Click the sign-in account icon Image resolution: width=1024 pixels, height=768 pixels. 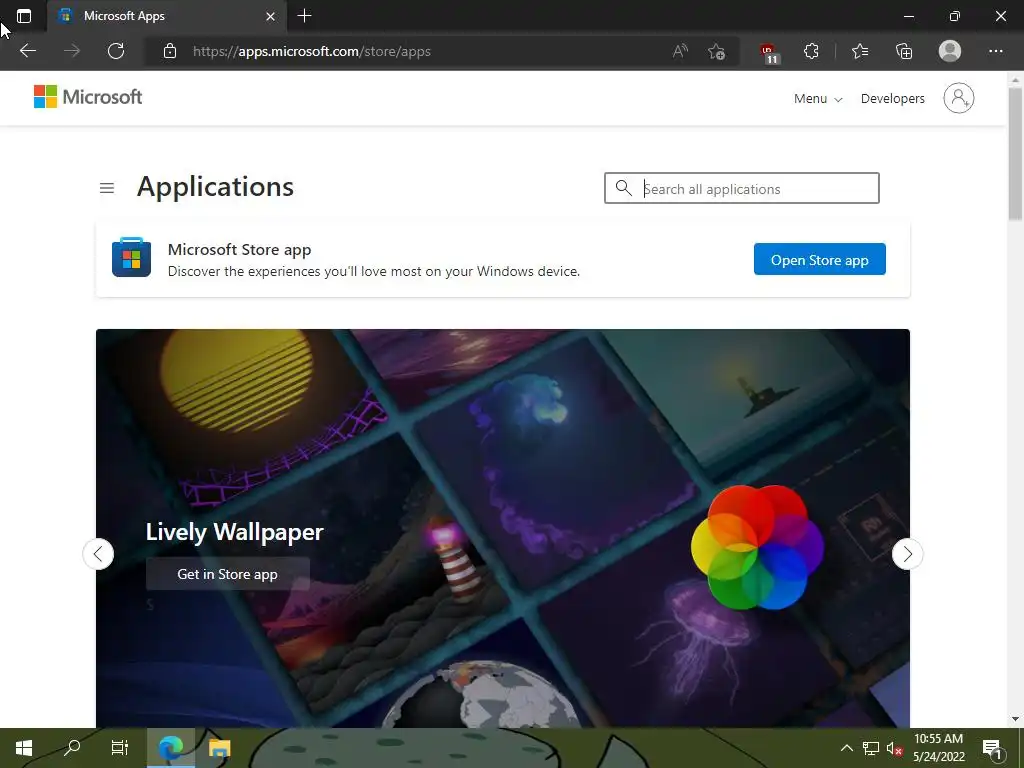(958, 98)
